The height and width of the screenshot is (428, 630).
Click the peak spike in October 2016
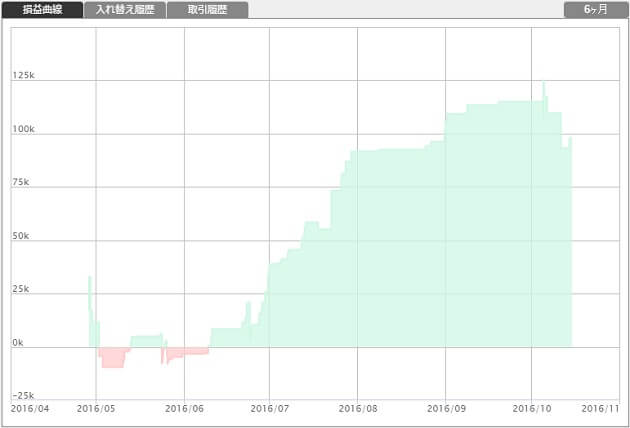(x=544, y=90)
